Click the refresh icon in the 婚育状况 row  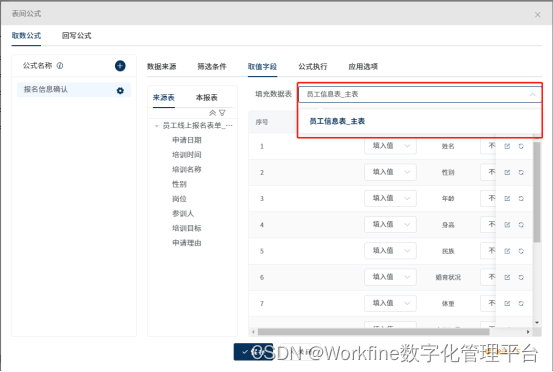[521, 277]
